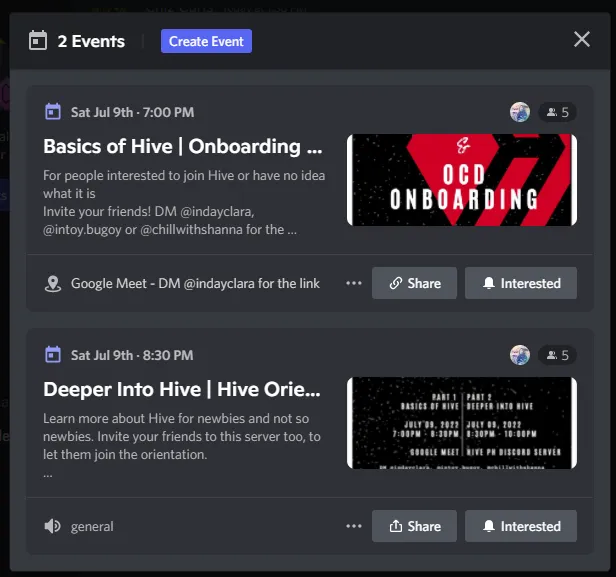Screen dimensions: 616x577
Task: Click calendar icon next to 8:30 PM date
Action: 53,355
